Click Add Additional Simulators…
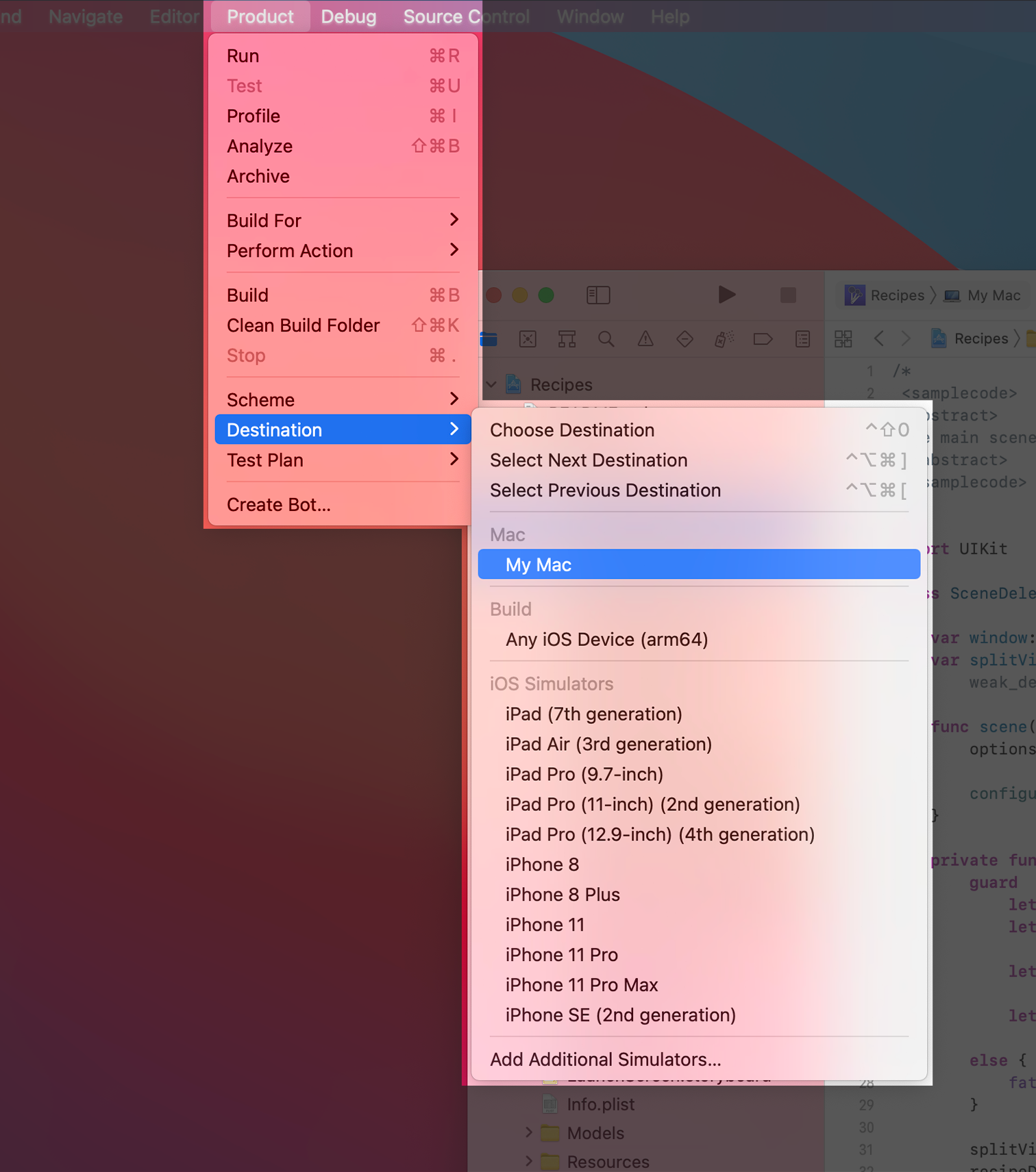Viewport: 1036px width, 1172px height. [699, 1060]
